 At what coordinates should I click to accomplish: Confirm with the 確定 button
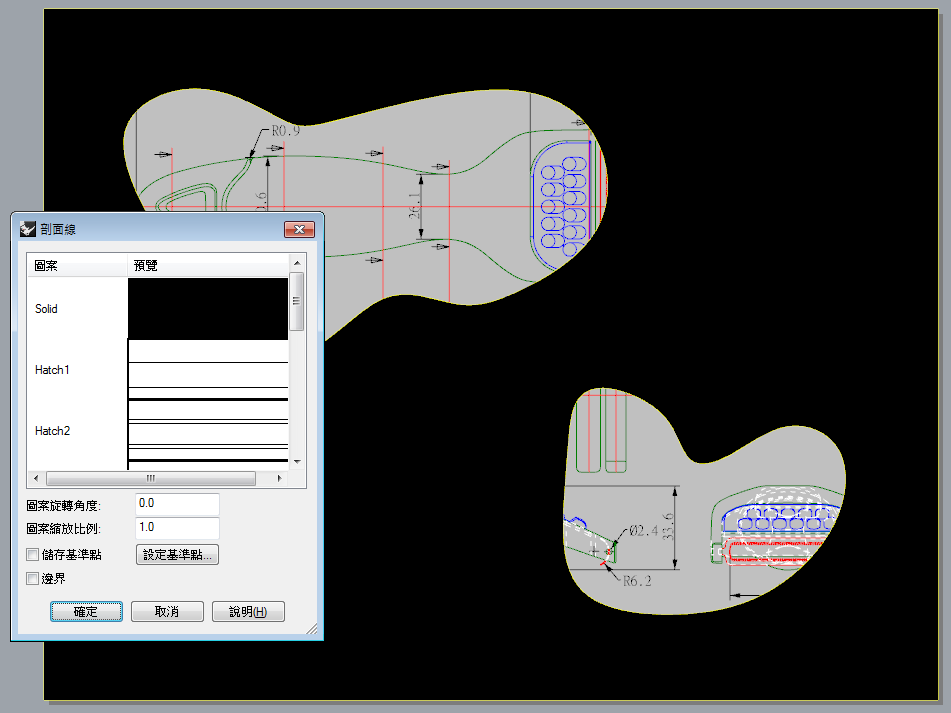click(x=86, y=611)
